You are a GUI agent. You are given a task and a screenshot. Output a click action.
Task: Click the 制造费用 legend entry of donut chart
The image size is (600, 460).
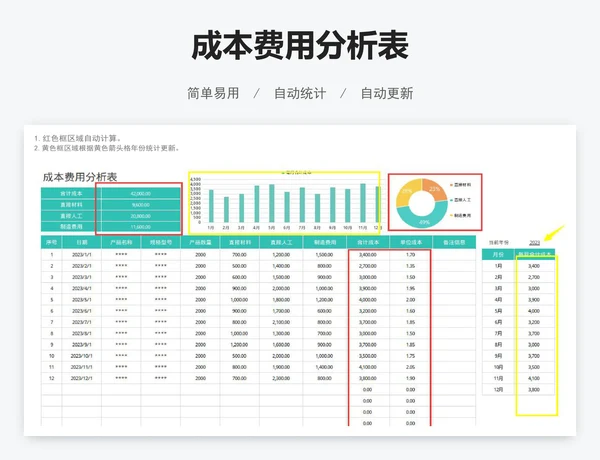460,215
